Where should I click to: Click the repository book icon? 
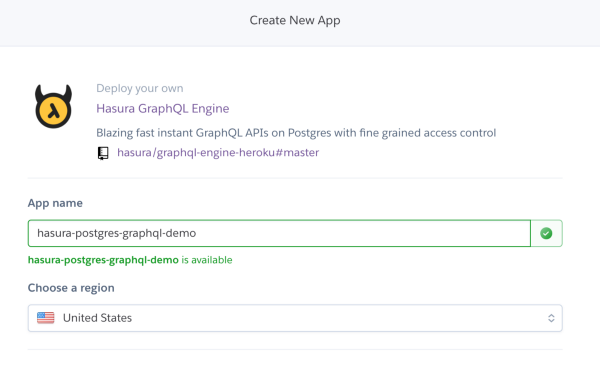tap(103, 153)
